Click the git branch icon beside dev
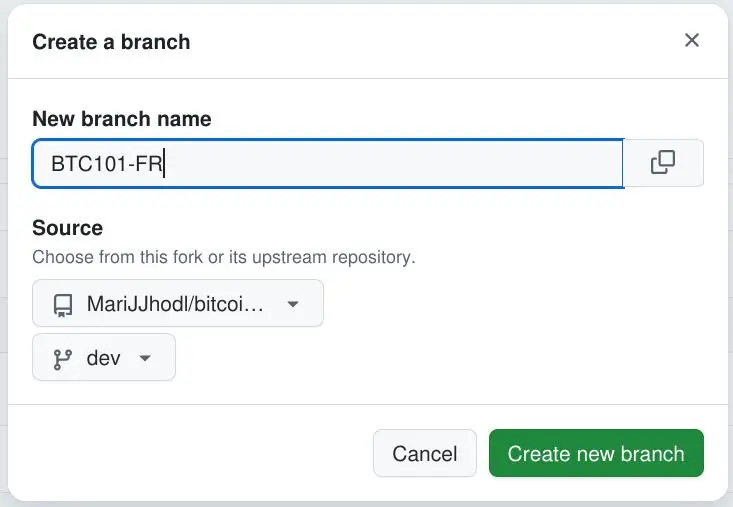This screenshot has height=507, width=733. tap(62, 359)
